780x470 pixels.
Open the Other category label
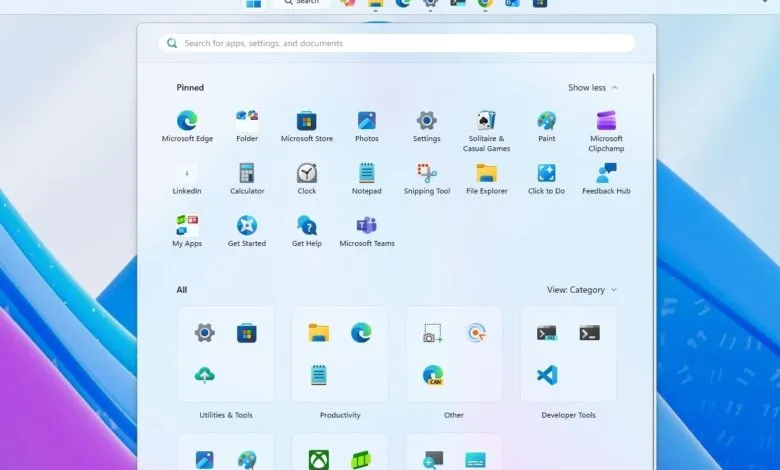[x=454, y=415]
